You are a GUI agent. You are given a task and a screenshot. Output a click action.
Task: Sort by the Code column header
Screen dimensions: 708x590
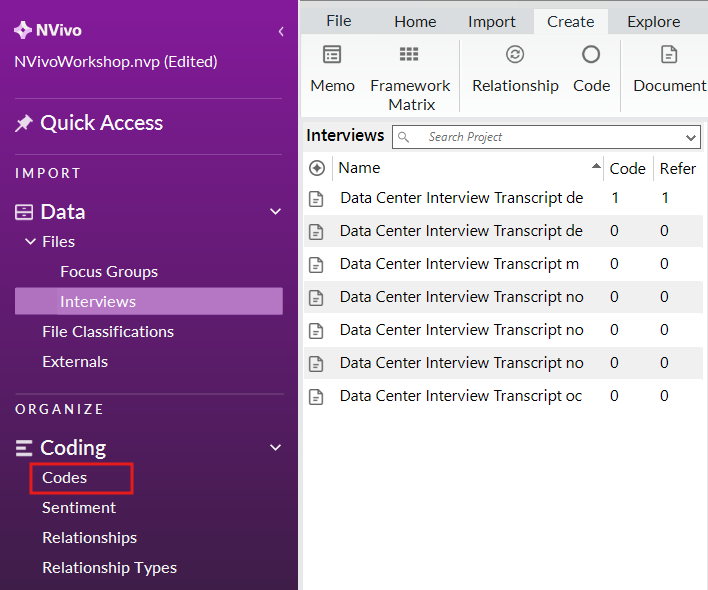click(x=627, y=168)
